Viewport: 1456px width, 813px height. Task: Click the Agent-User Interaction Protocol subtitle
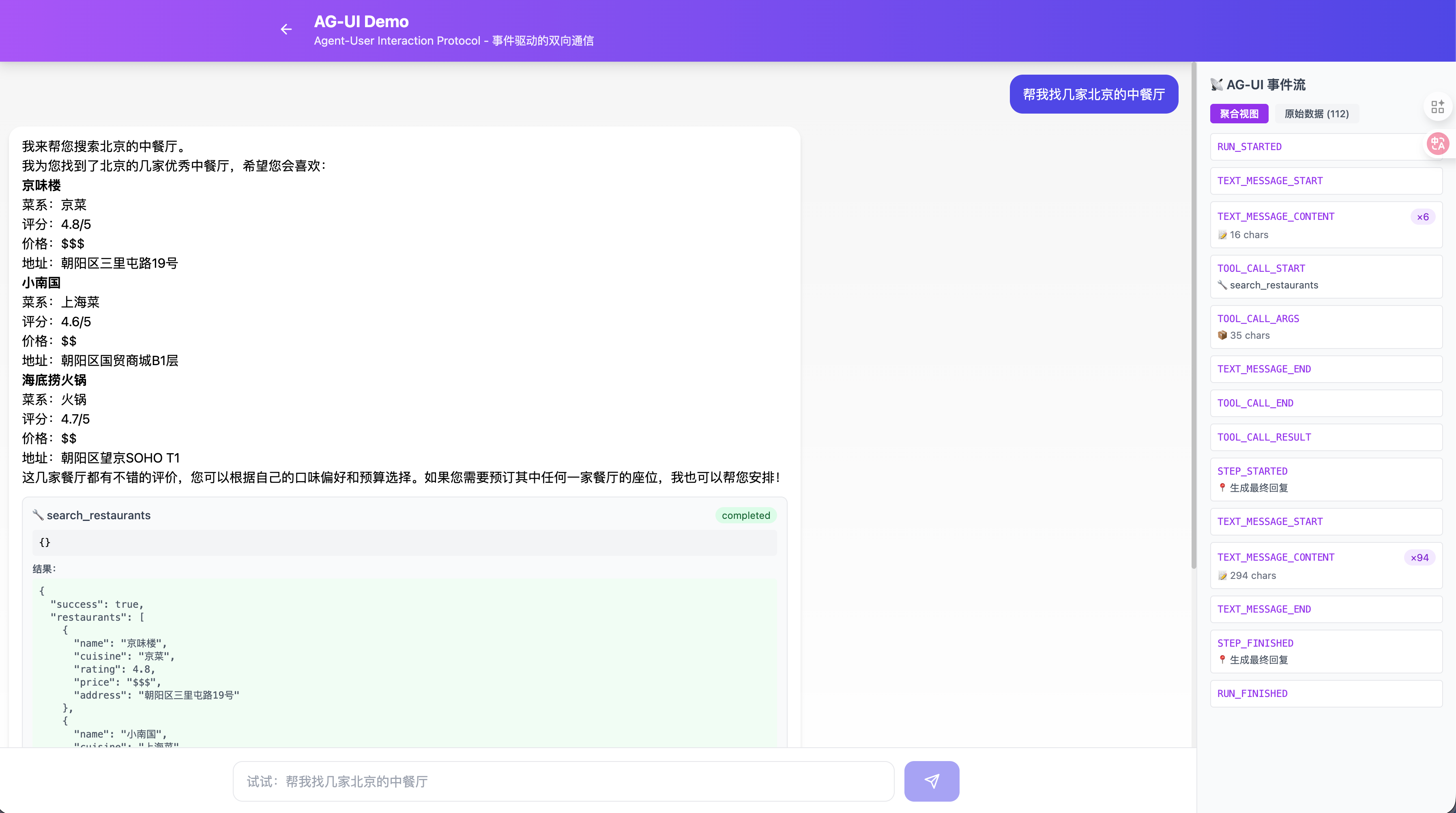[x=454, y=41]
